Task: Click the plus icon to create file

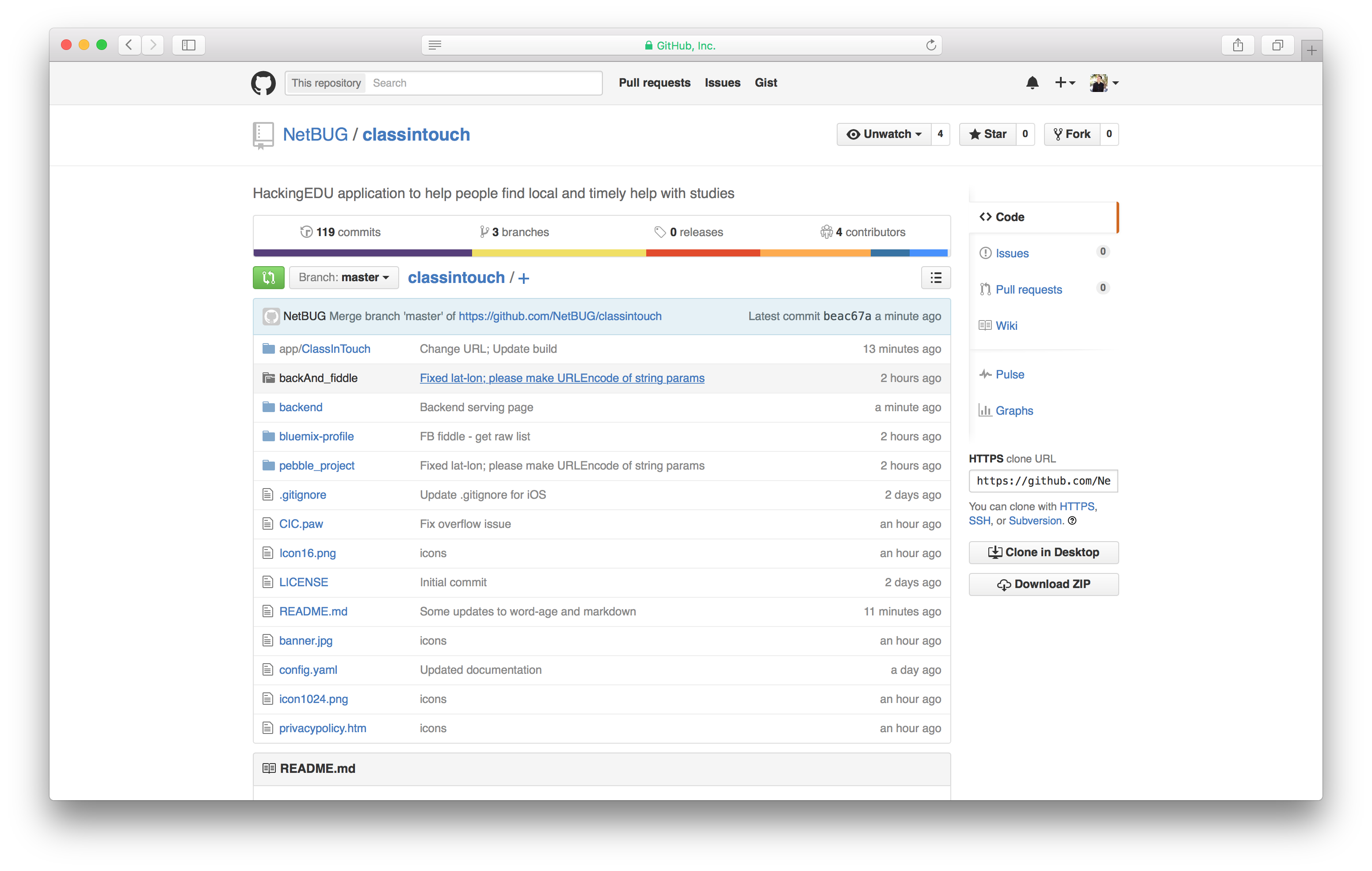Action: coord(524,278)
